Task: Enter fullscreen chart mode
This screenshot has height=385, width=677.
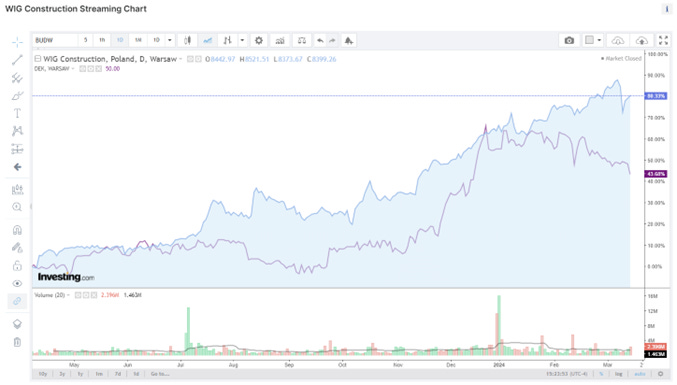Action: (663, 40)
